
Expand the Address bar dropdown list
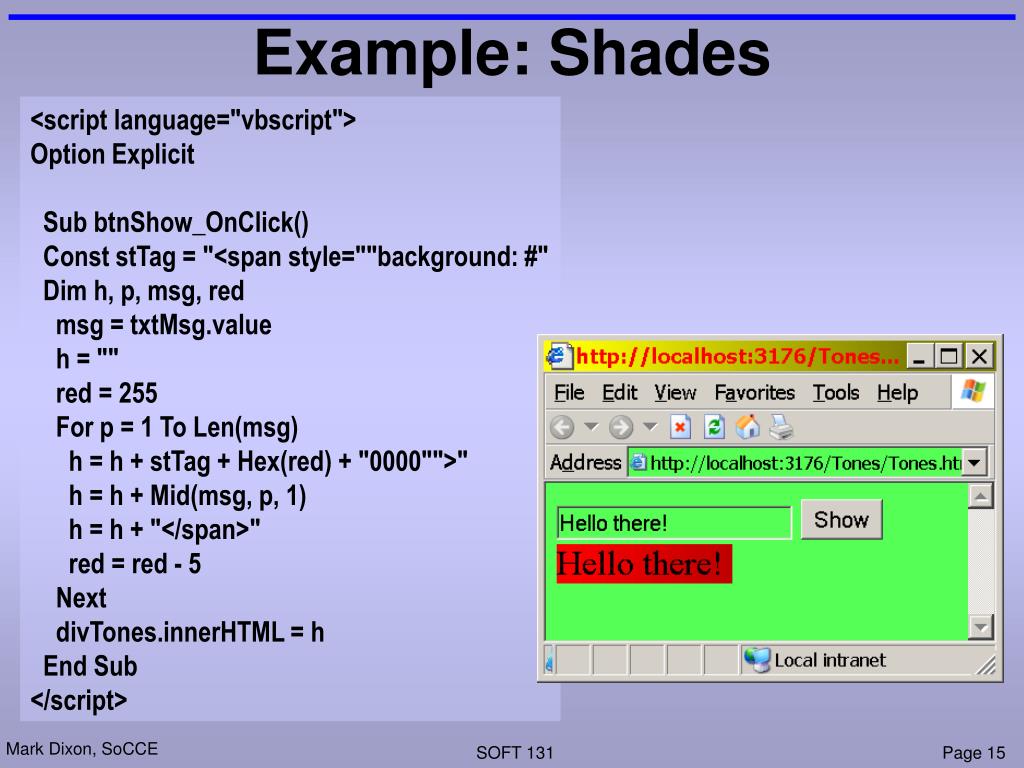[x=974, y=463]
